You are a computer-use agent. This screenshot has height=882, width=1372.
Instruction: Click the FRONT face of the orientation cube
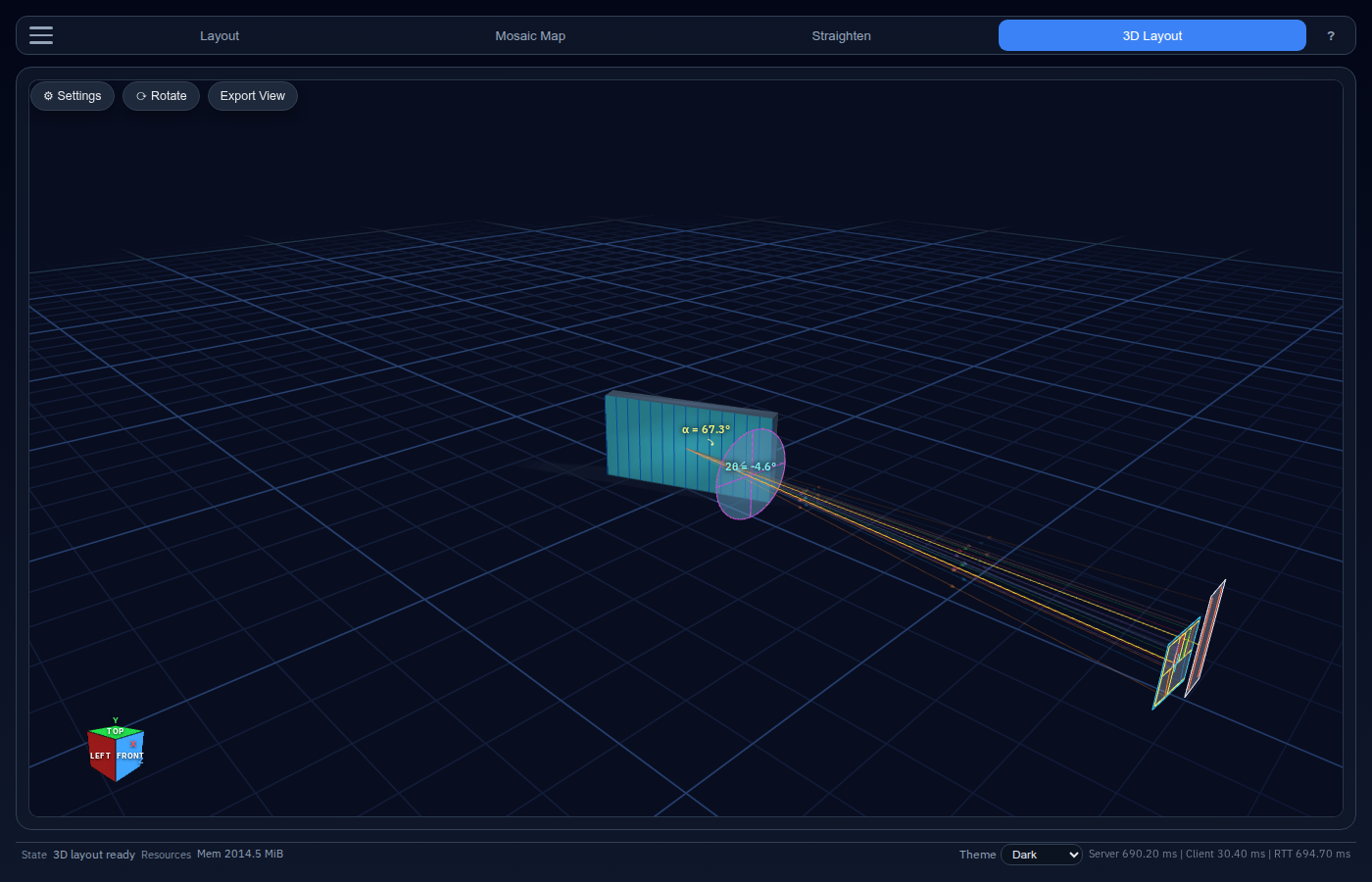pyautogui.click(x=130, y=756)
